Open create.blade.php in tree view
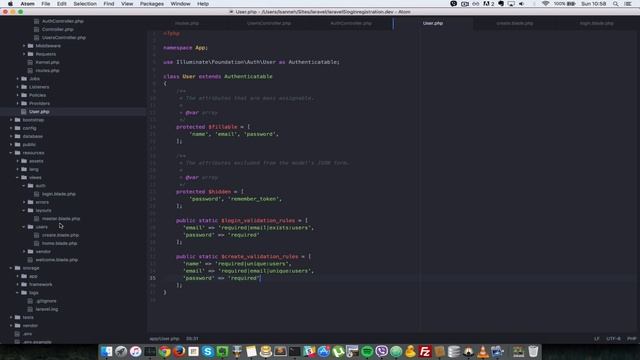The height and width of the screenshot is (360, 640). (x=60, y=235)
